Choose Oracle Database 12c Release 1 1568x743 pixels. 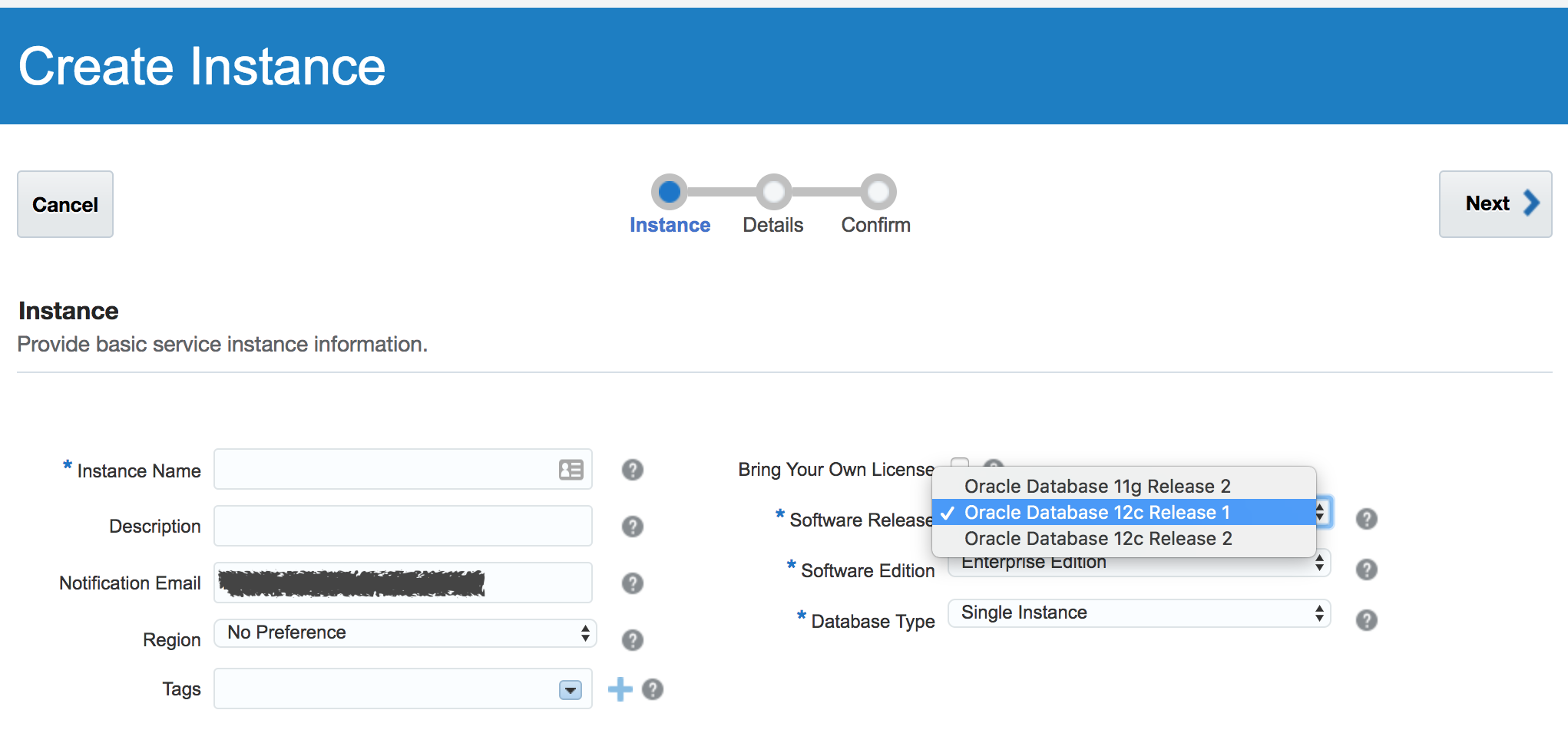click(x=1123, y=512)
